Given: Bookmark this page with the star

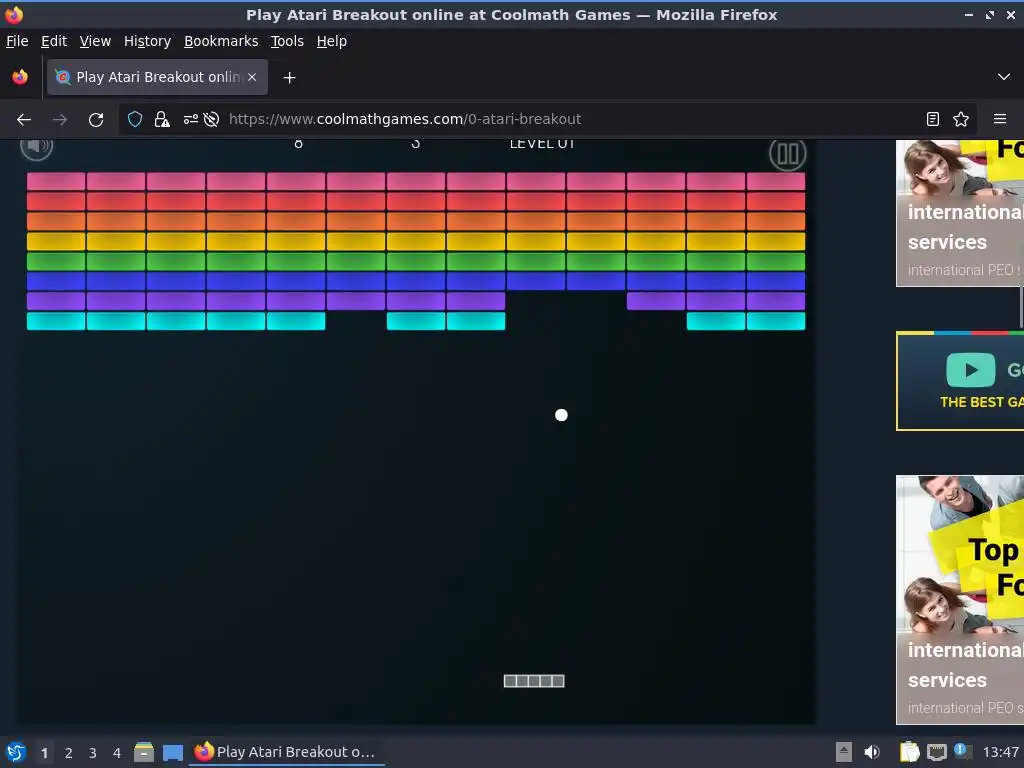Looking at the screenshot, I should tap(961, 120).
